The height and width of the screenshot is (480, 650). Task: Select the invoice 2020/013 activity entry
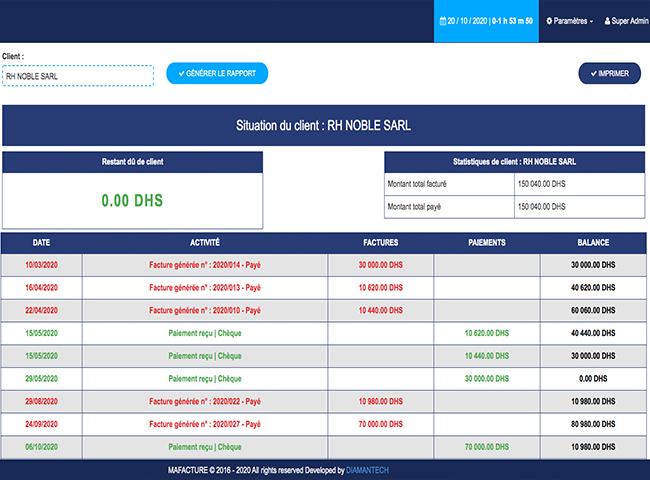click(205, 287)
